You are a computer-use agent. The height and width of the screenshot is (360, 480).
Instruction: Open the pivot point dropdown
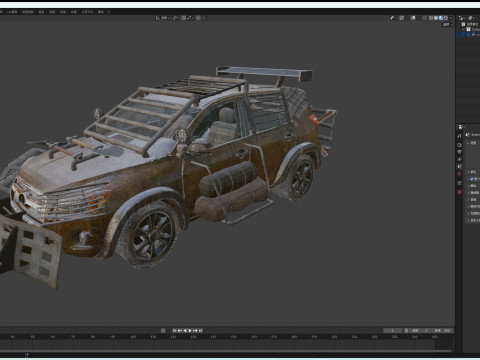pyautogui.click(x=176, y=18)
